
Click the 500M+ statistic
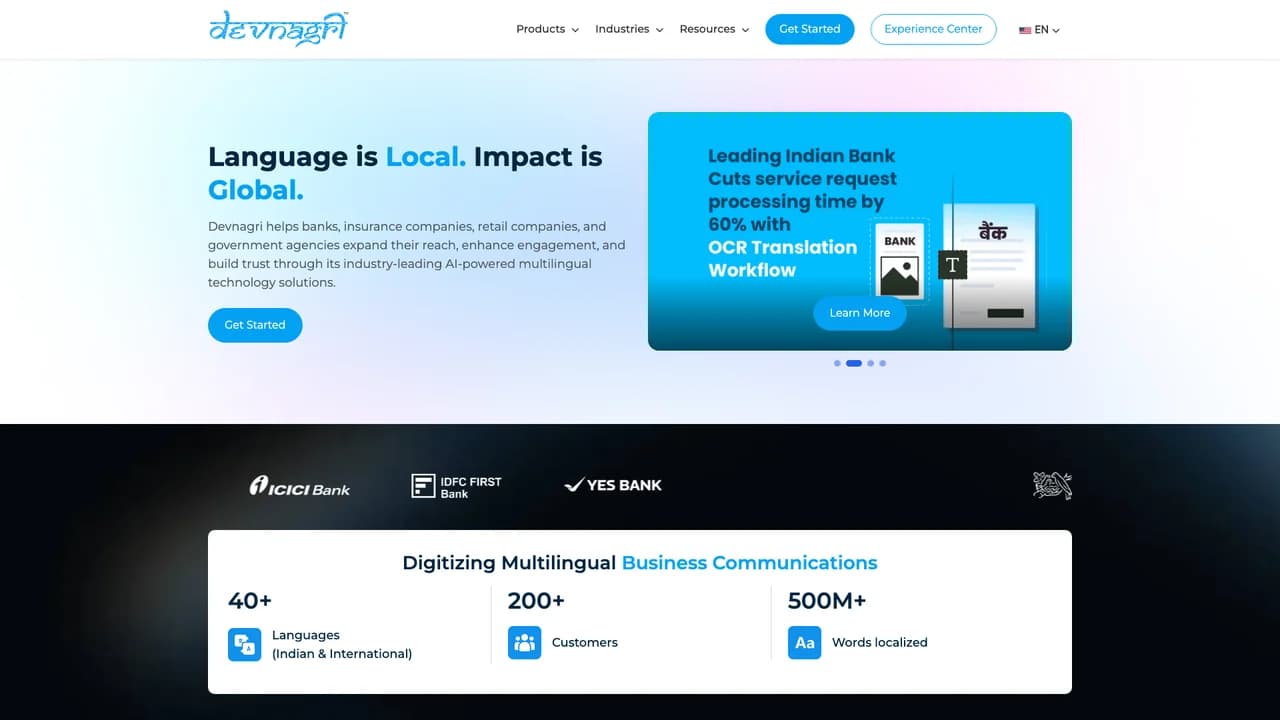coord(827,601)
